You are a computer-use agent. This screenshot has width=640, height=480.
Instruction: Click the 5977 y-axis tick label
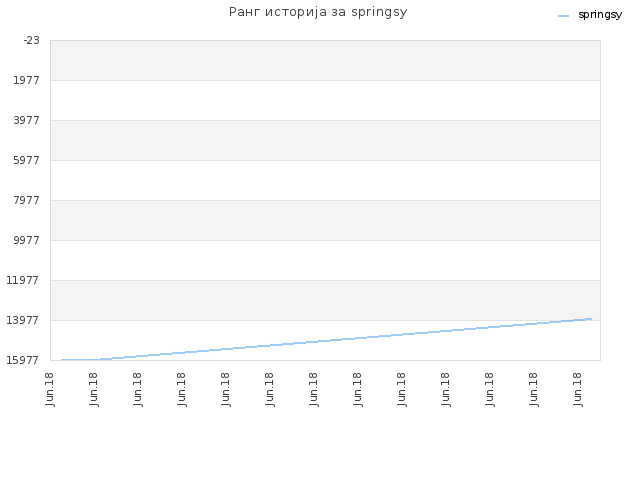tap(27, 160)
